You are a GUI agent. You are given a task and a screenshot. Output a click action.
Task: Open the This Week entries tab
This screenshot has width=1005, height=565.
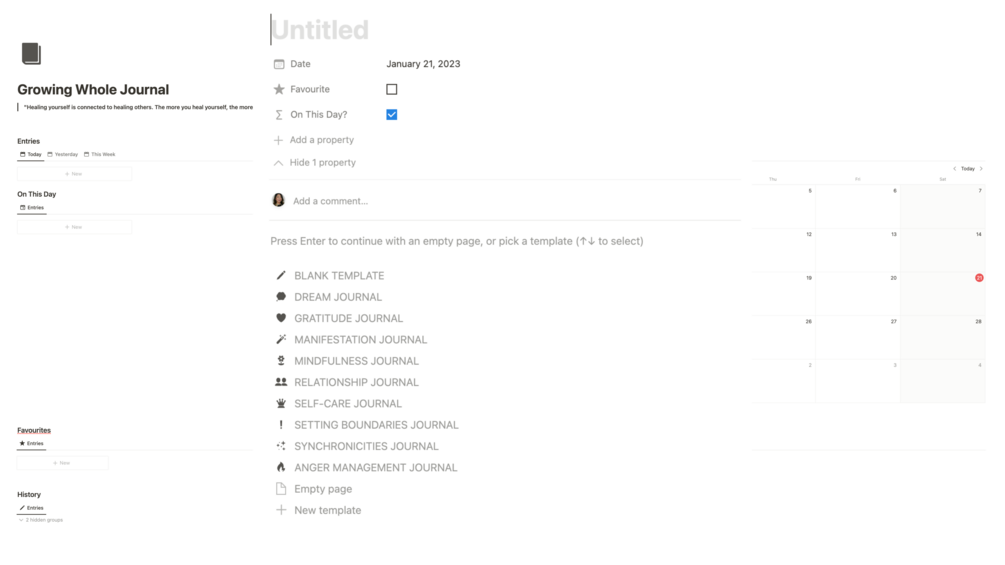(x=100, y=154)
